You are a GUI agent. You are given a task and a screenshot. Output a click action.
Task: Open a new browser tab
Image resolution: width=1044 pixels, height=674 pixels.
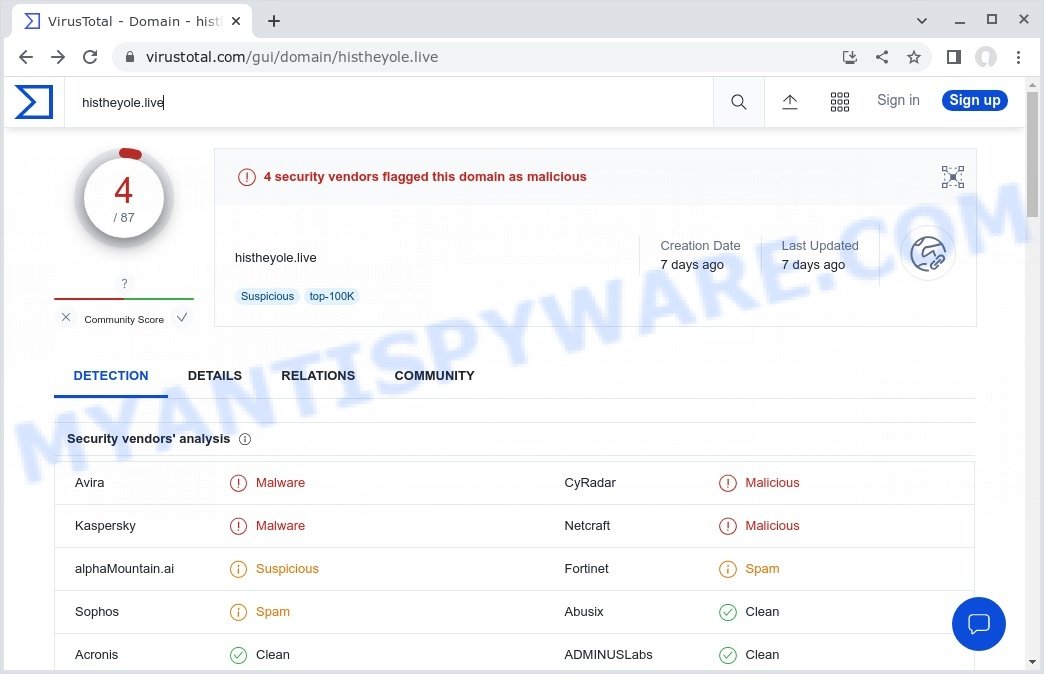coord(274,21)
